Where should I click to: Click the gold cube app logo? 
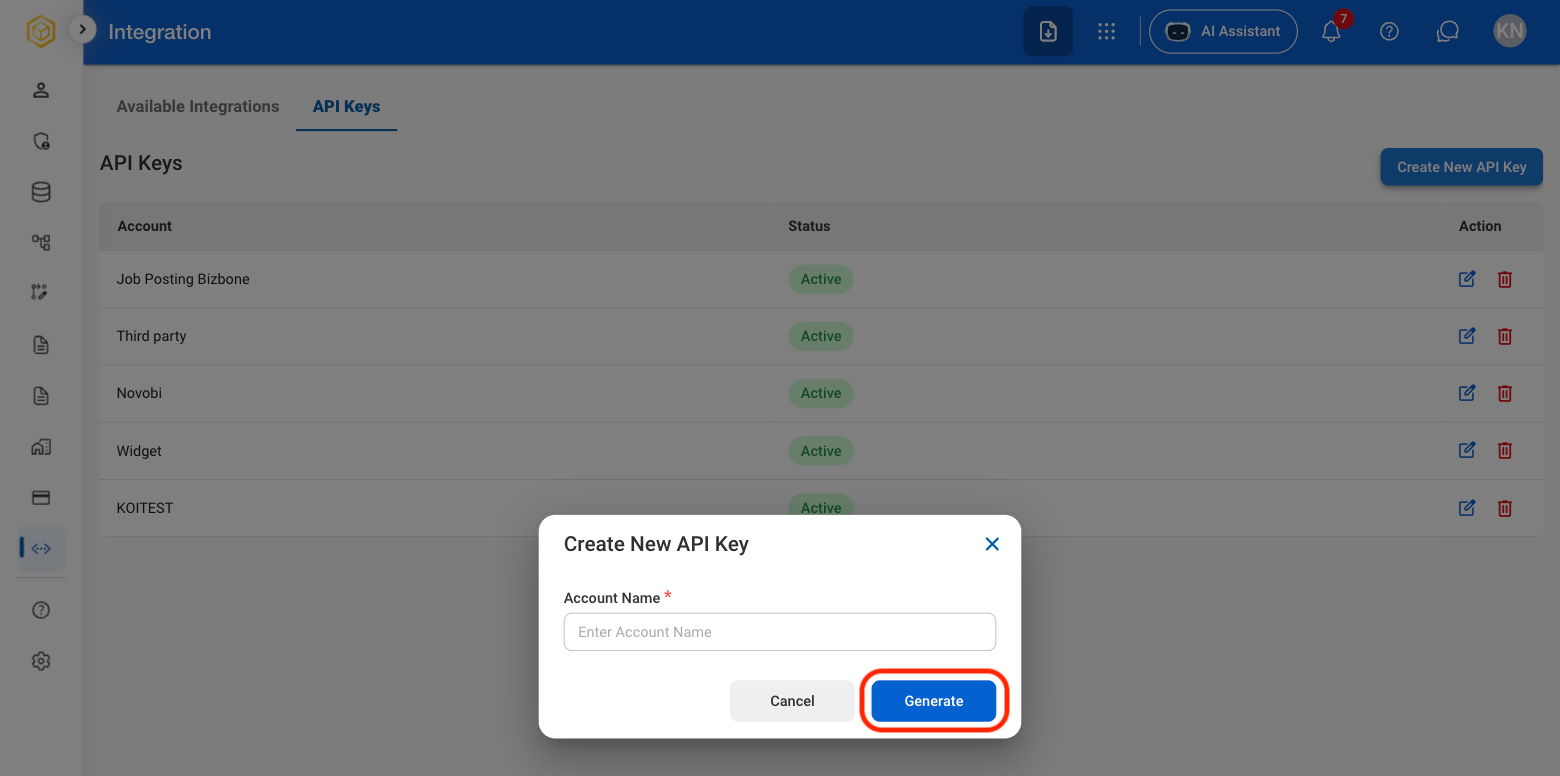point(41,32)
